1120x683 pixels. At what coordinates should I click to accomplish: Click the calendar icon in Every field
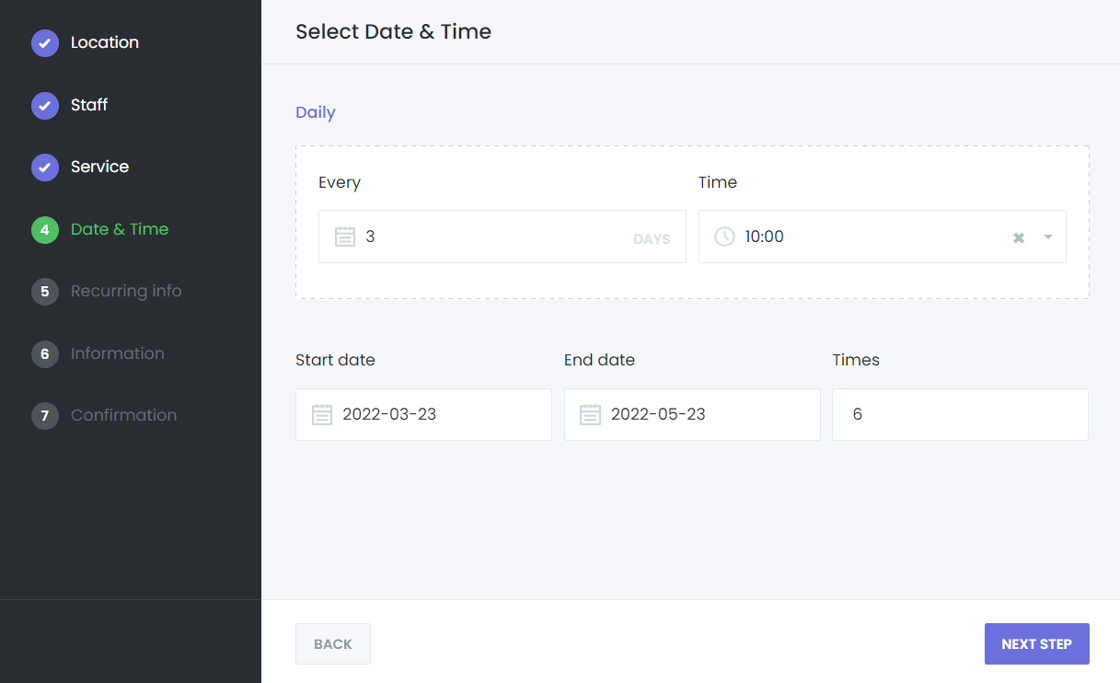pos(345,237)
